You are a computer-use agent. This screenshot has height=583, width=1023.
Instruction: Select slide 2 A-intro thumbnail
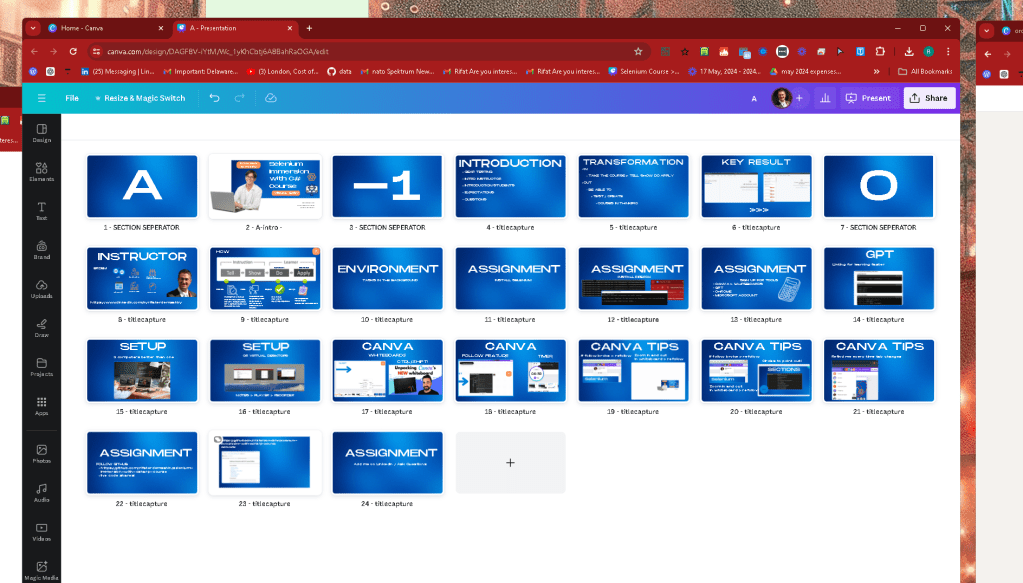(265, 186)
